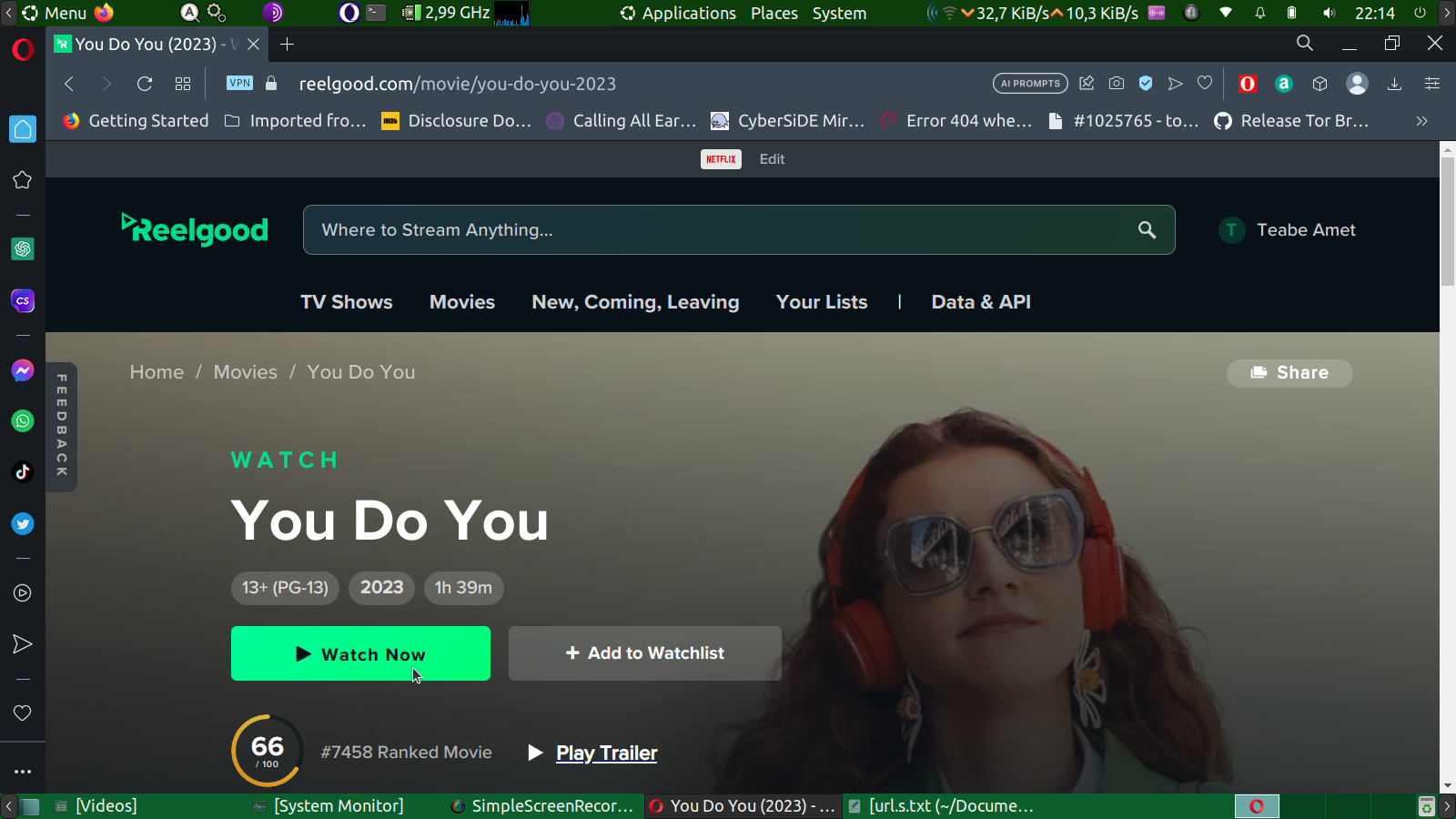1456x819 pixels.
Task: Open ChatGPT from the Opera sidebar
Action: [23, 248]
